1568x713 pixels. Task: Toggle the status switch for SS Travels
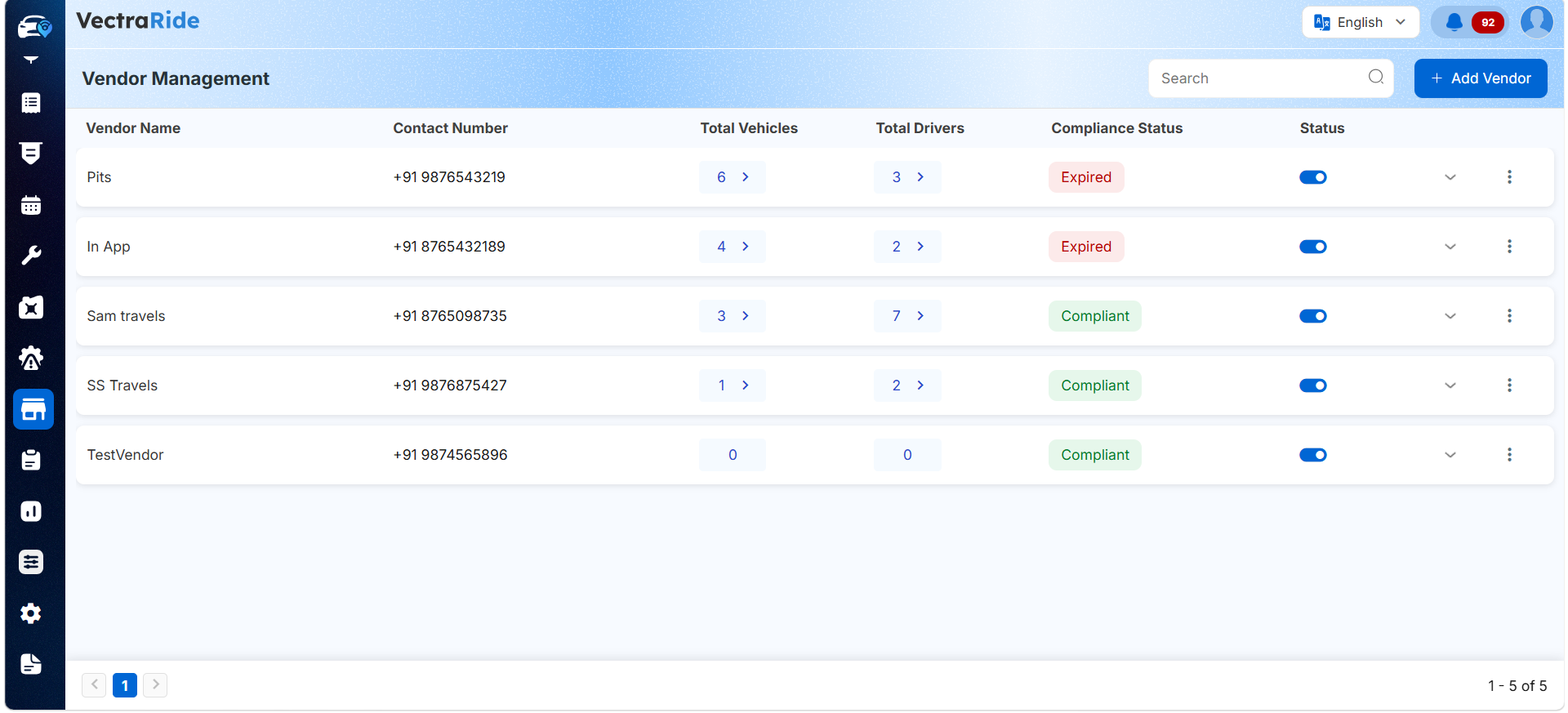[x=1313, y=385]
